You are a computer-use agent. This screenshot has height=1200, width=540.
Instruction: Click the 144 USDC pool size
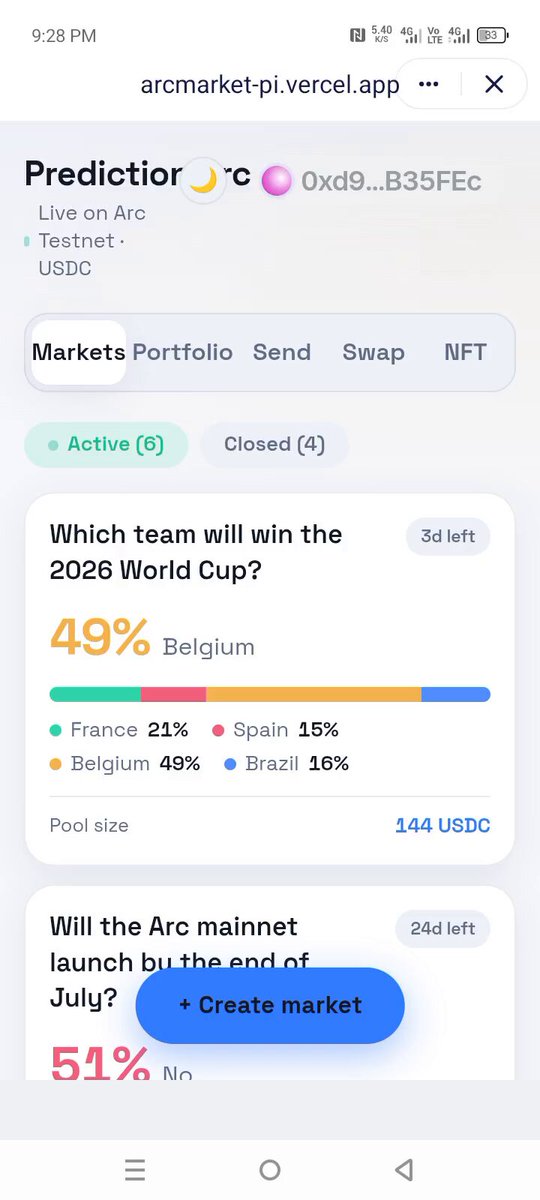click(x=443, y=826)
